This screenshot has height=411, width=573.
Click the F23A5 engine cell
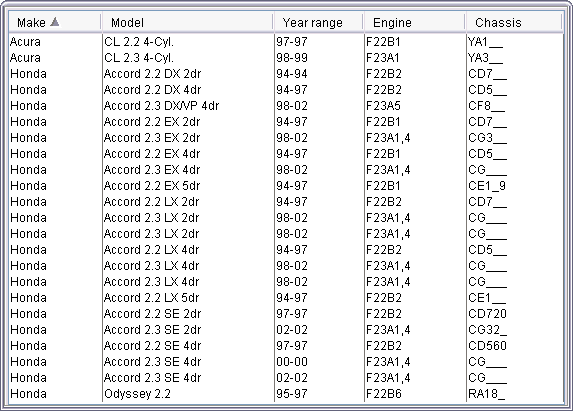tap(415, 106)
